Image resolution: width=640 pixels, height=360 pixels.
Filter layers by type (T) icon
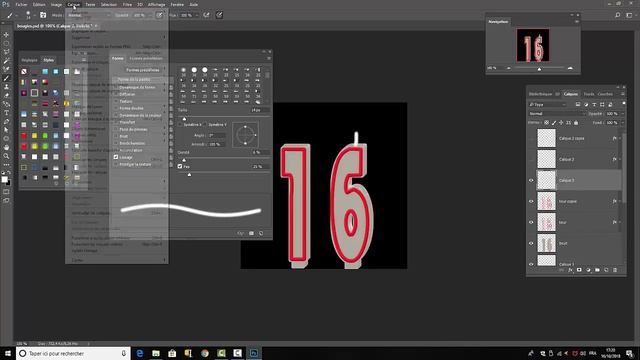[x=594, y=104]
